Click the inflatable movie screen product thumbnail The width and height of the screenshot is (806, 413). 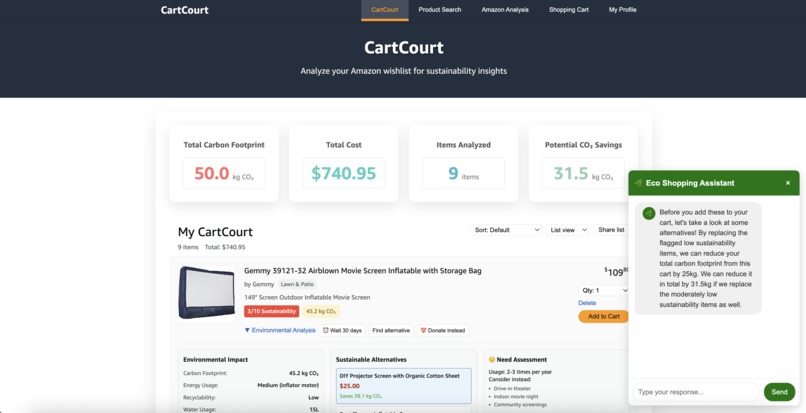[x=207, y=293]
